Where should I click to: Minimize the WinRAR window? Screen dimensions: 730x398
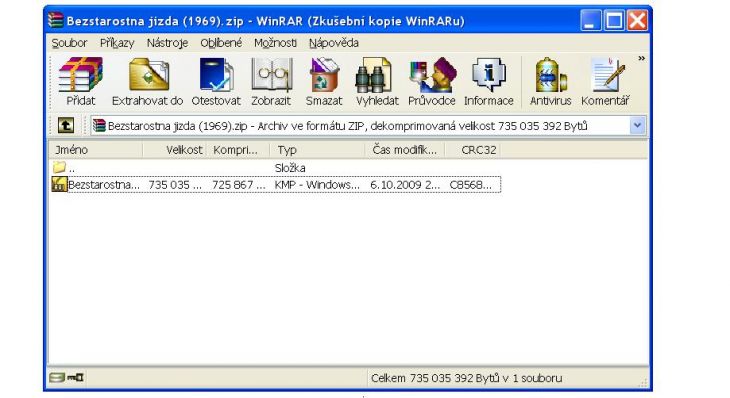point(590,20)
